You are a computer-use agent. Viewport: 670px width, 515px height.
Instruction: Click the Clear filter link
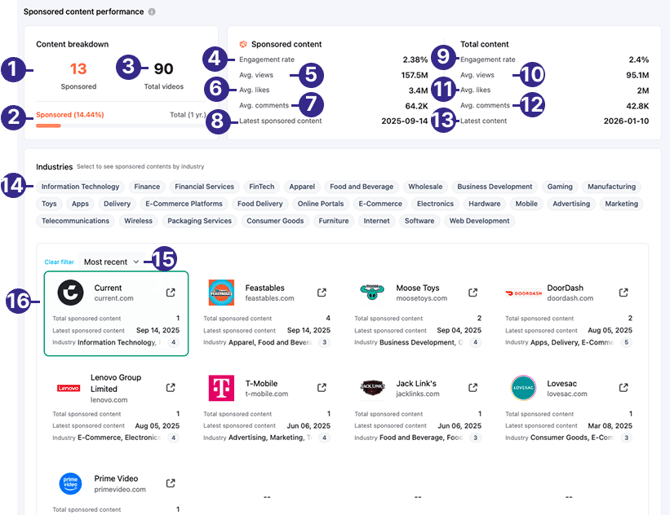pyautogui.click(x=59, y=262)
